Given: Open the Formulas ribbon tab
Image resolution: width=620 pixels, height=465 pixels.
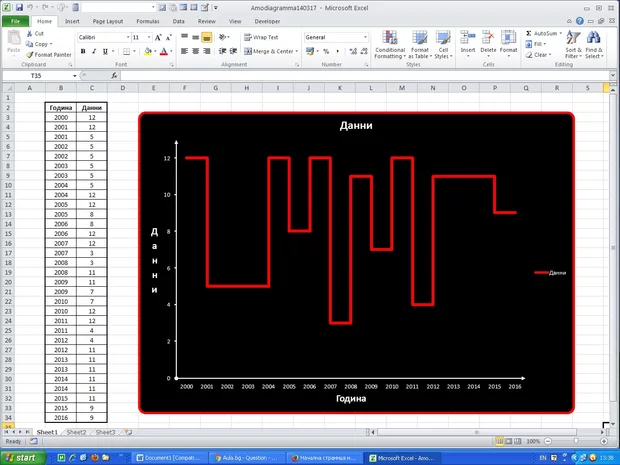Looking at the screenshot, I should coord(146,20).
